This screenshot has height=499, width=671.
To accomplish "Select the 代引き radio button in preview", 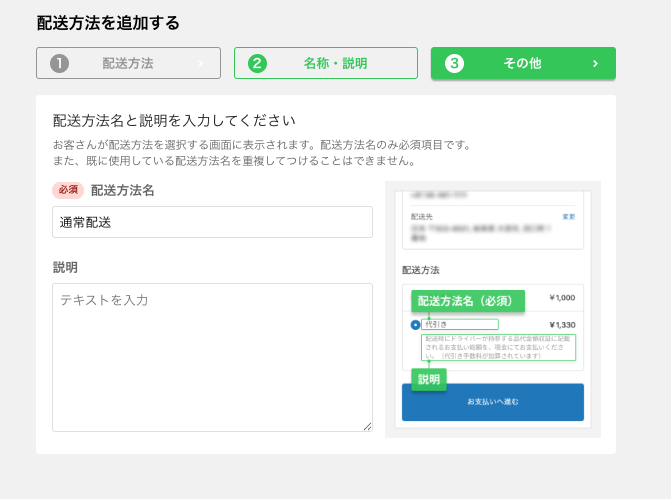I will [415, 325].
